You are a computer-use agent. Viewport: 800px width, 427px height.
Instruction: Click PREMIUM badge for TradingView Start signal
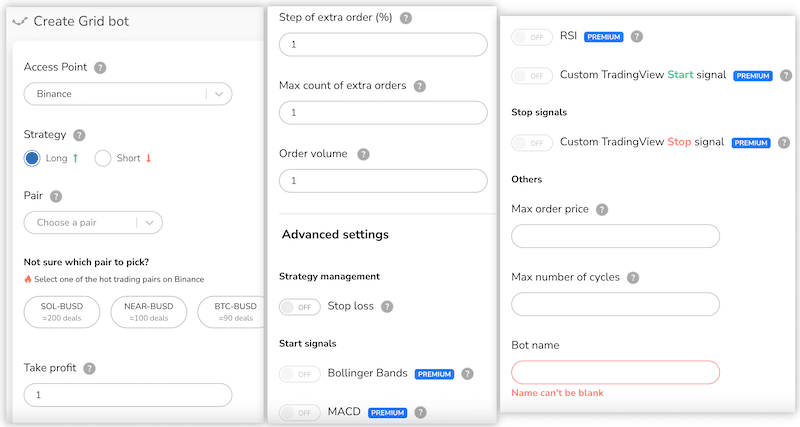(x=753, y=76)
